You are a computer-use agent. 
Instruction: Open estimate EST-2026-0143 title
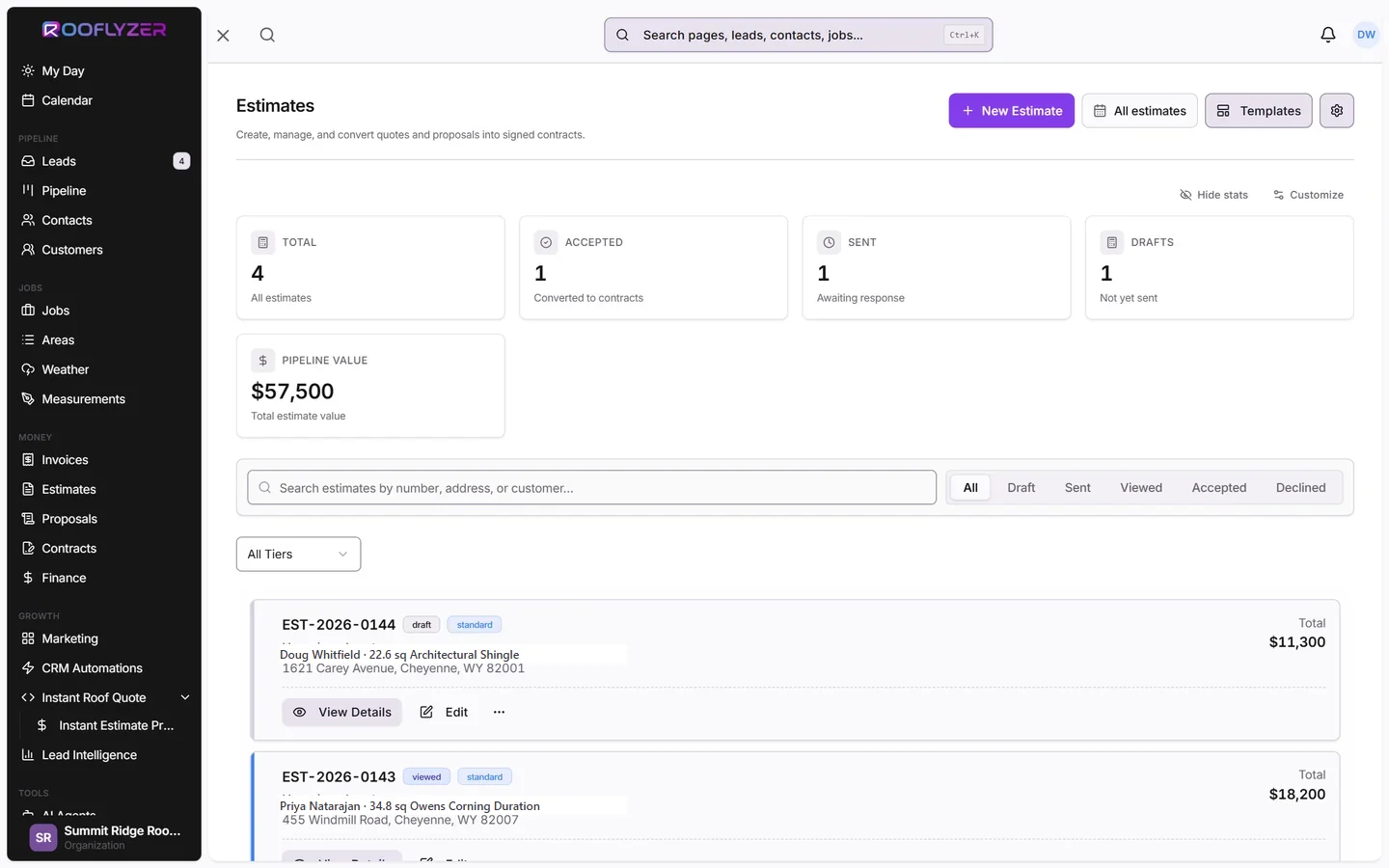[339, 777]
